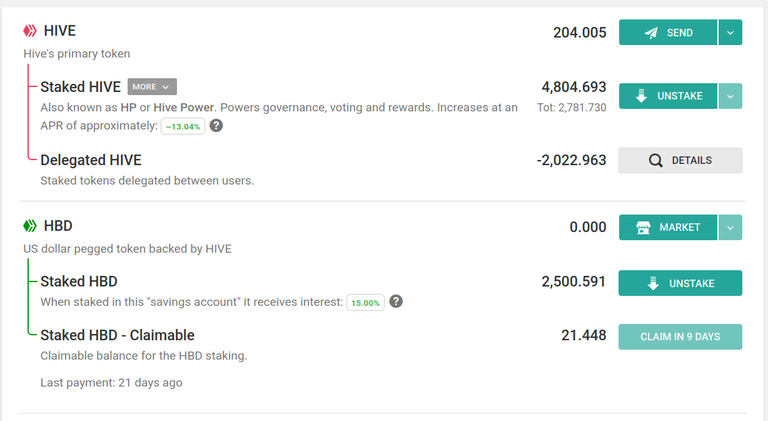Image resolution: width=768 pixels, height=421 pixels.
Task: Click the 4,804.693 staked HIVE amount
Action: pyautogui.click(x=574, y=87)
